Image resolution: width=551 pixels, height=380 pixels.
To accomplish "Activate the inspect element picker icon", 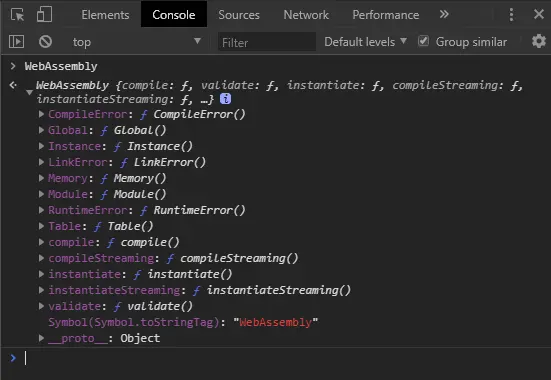I will pyautogui.click(x=17, y=15).
